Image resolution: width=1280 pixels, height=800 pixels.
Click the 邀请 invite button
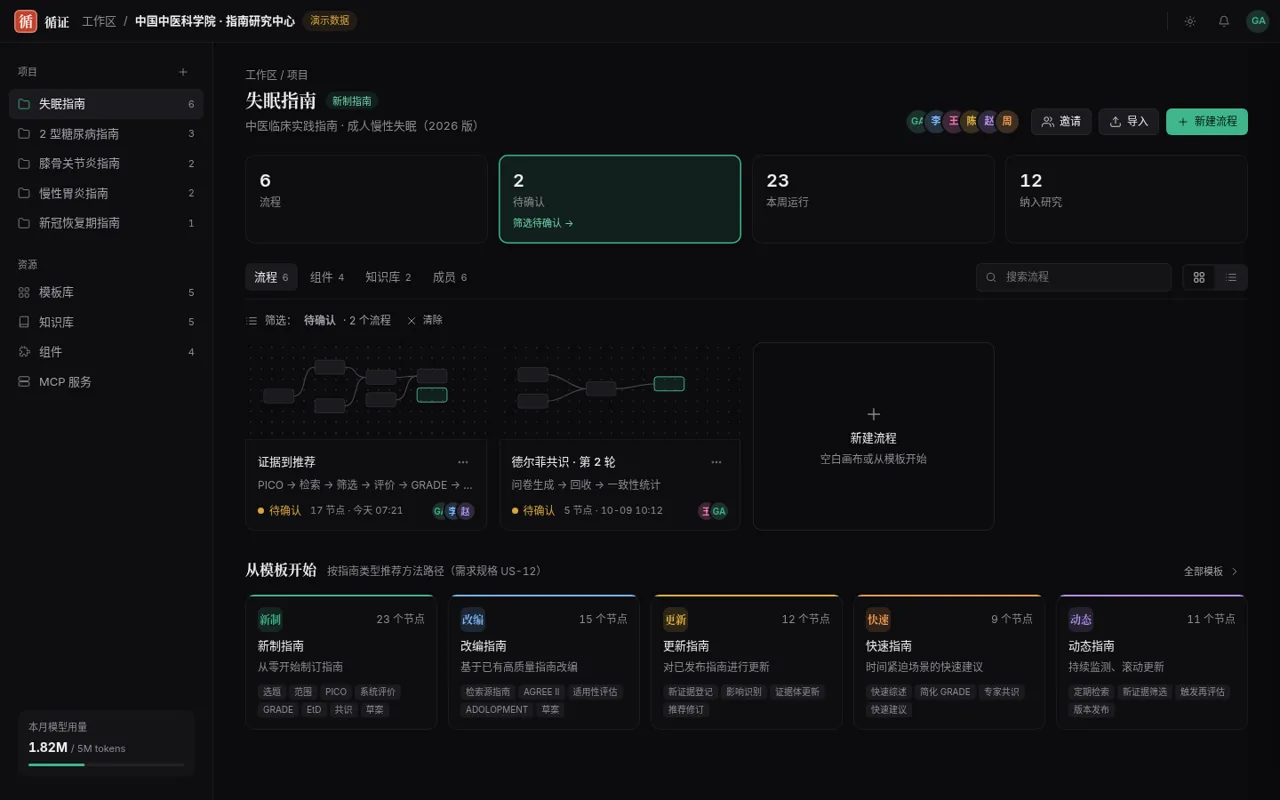point(1061,121)
